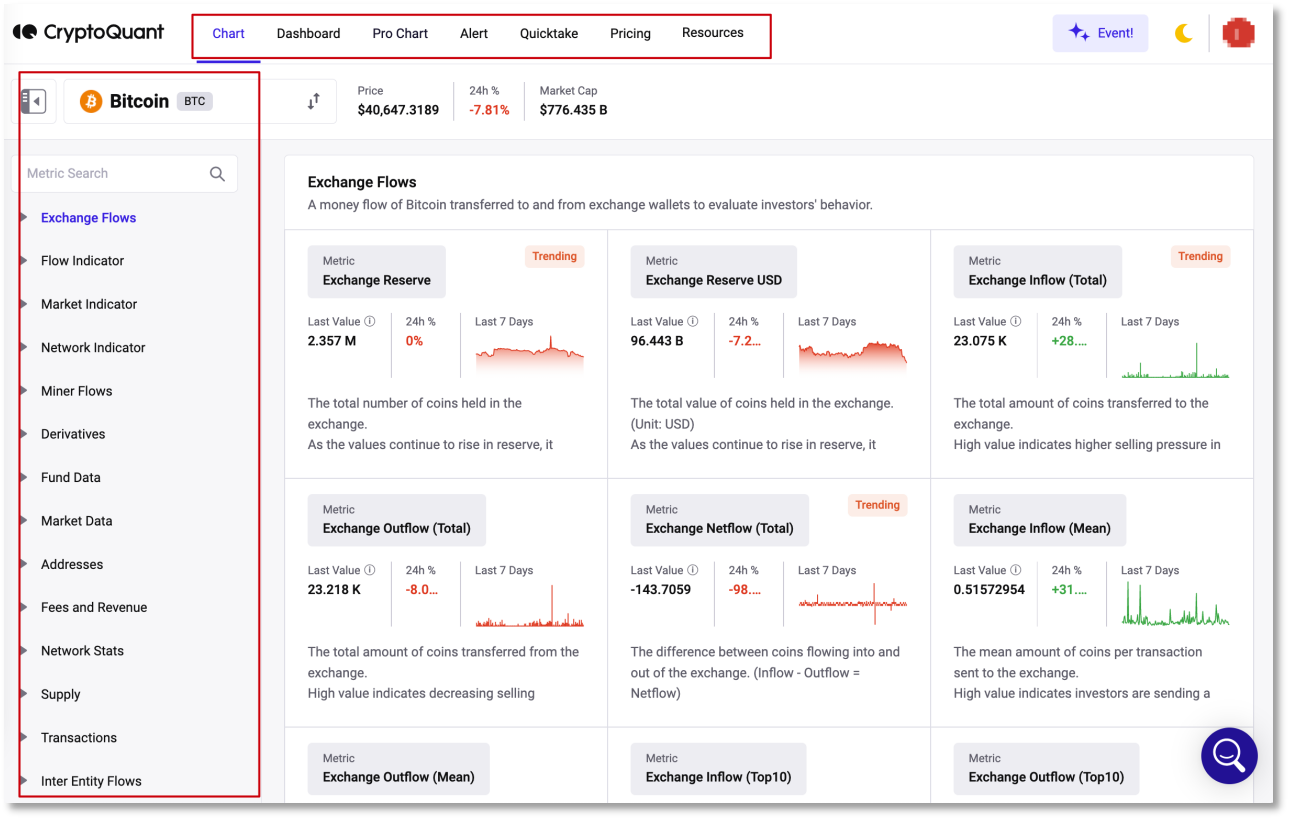Image resolution: width=1290 pixels, height=819 pixels.
Task: Click the 24h change -7.81%
Action: point(489,110)
